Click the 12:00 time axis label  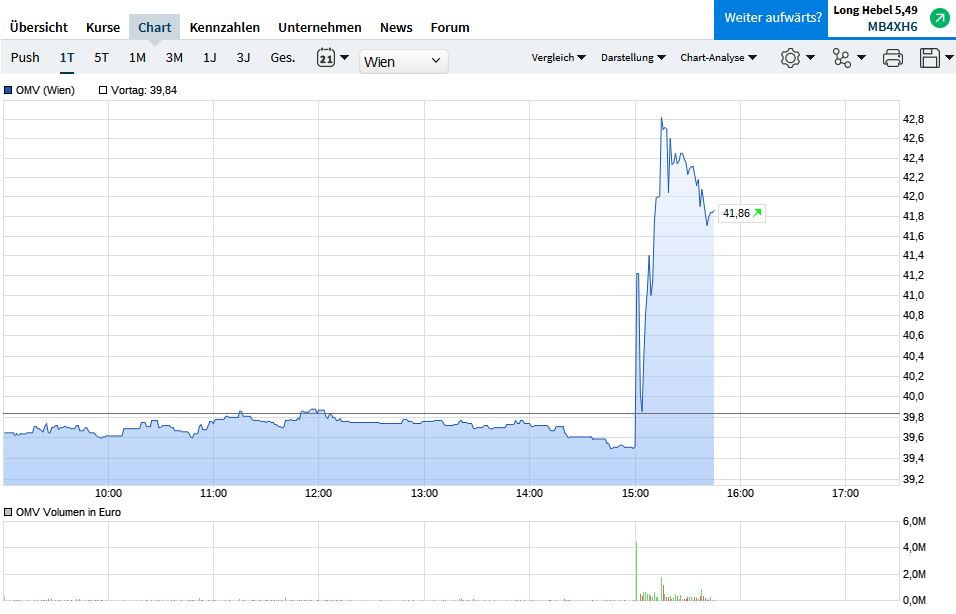(x=318, y=493)
